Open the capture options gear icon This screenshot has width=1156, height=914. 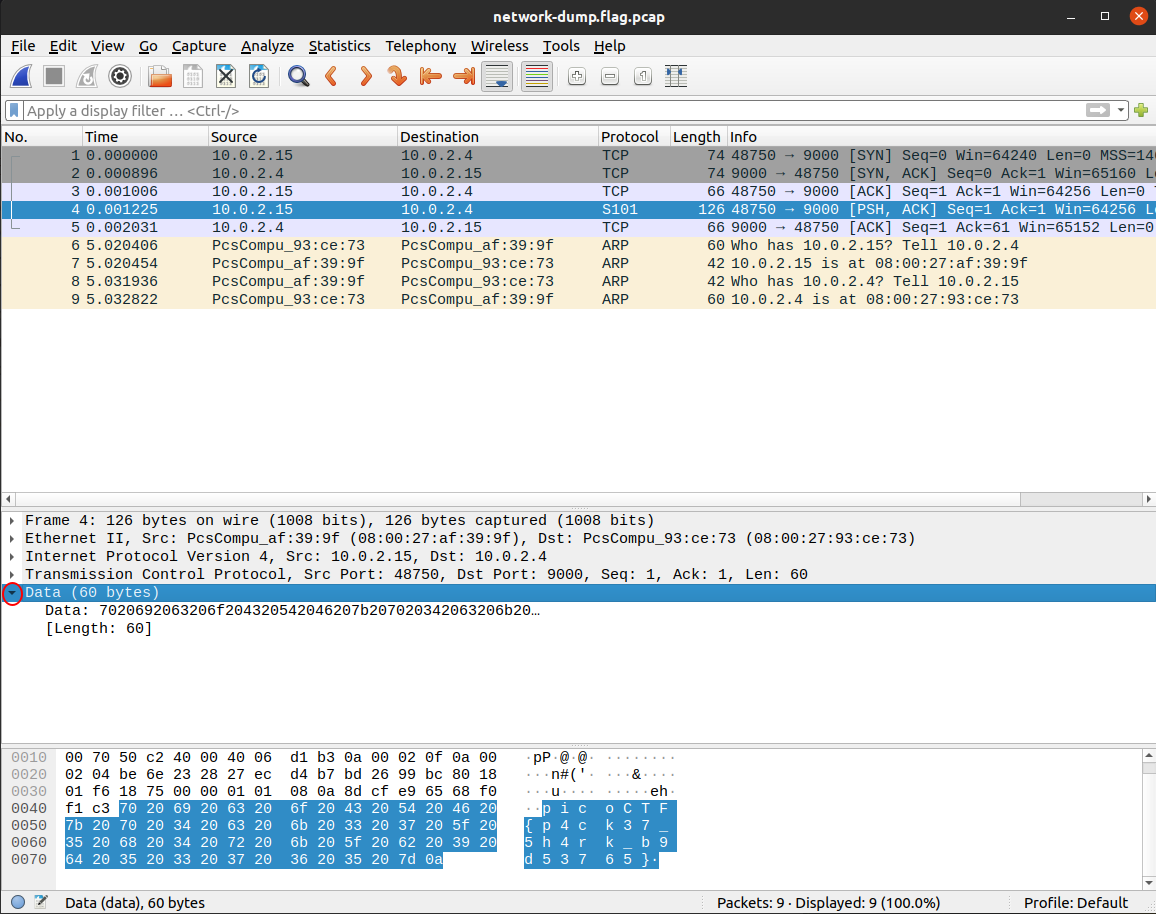[120, 76]
